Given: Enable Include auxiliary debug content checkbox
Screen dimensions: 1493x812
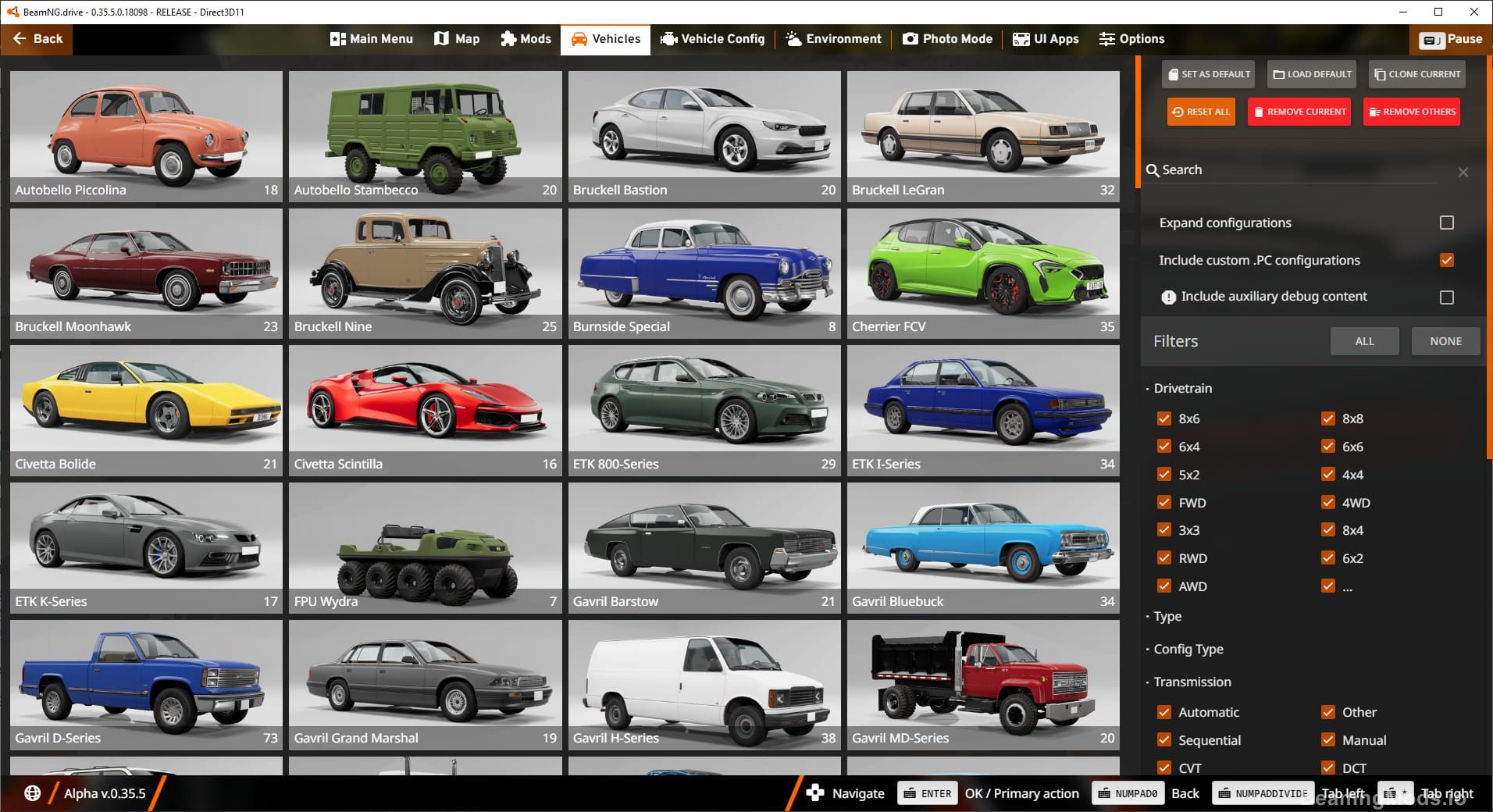Looking at the screenshot, I should pyautogui.click(x=1447, y=297).
